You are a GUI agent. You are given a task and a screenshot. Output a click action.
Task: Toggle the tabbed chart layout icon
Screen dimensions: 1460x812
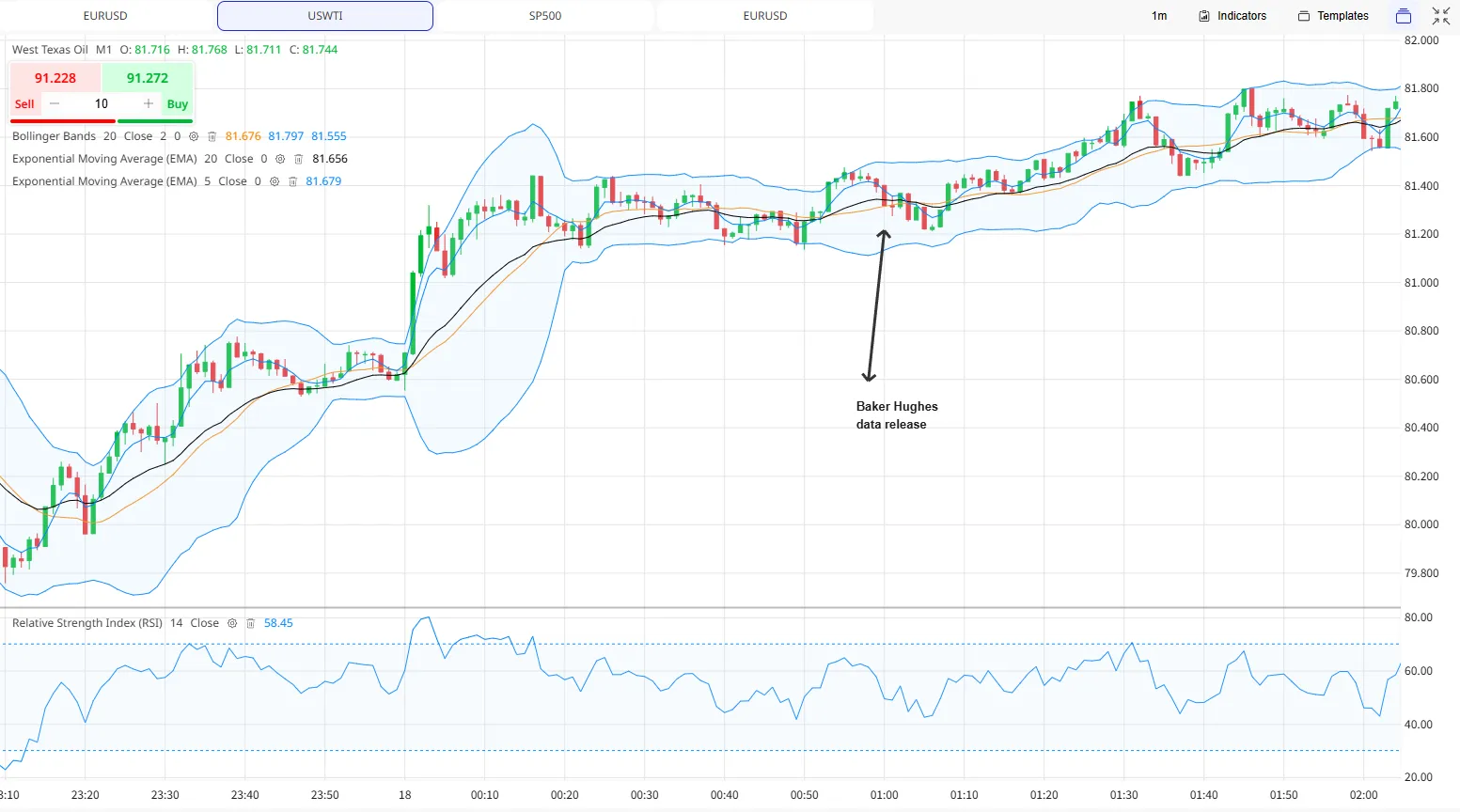pos(1404,16)
